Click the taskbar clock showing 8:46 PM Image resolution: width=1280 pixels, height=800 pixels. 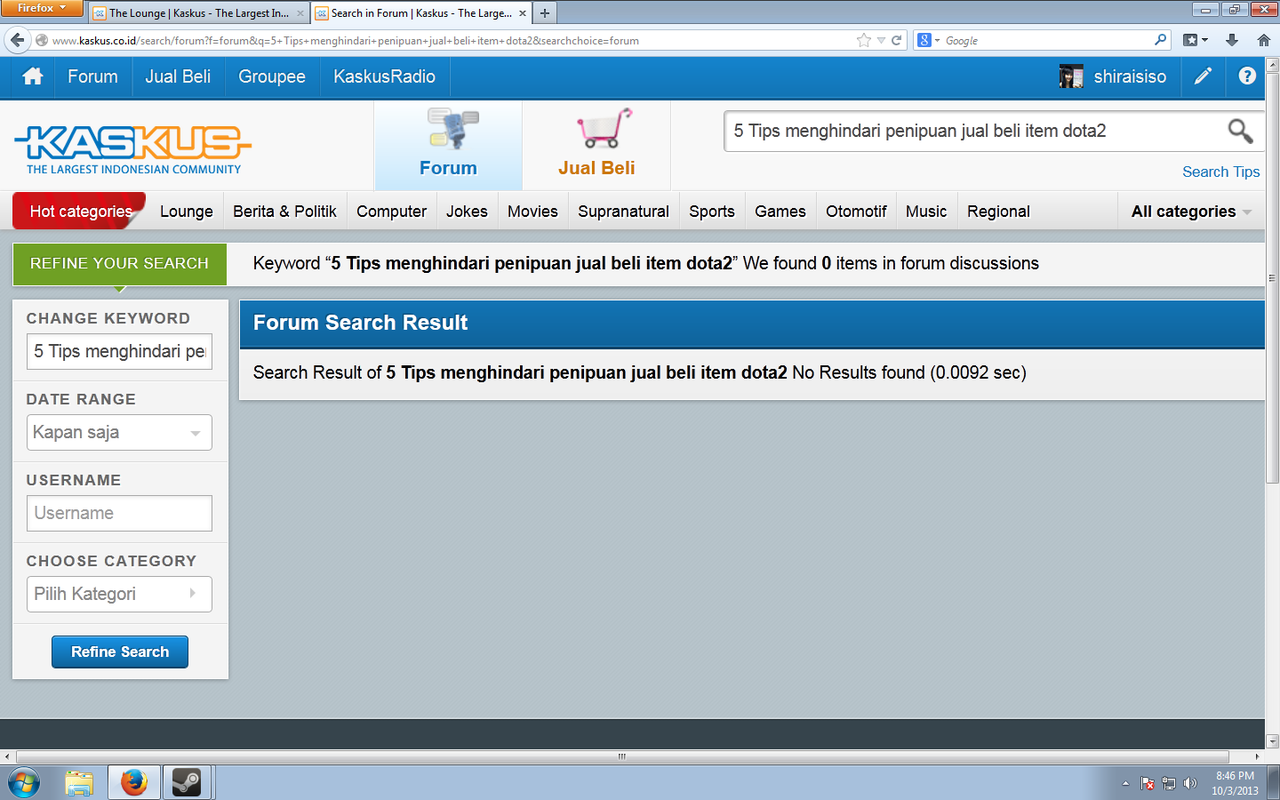pyautogui.click(x=1234, y=783)
